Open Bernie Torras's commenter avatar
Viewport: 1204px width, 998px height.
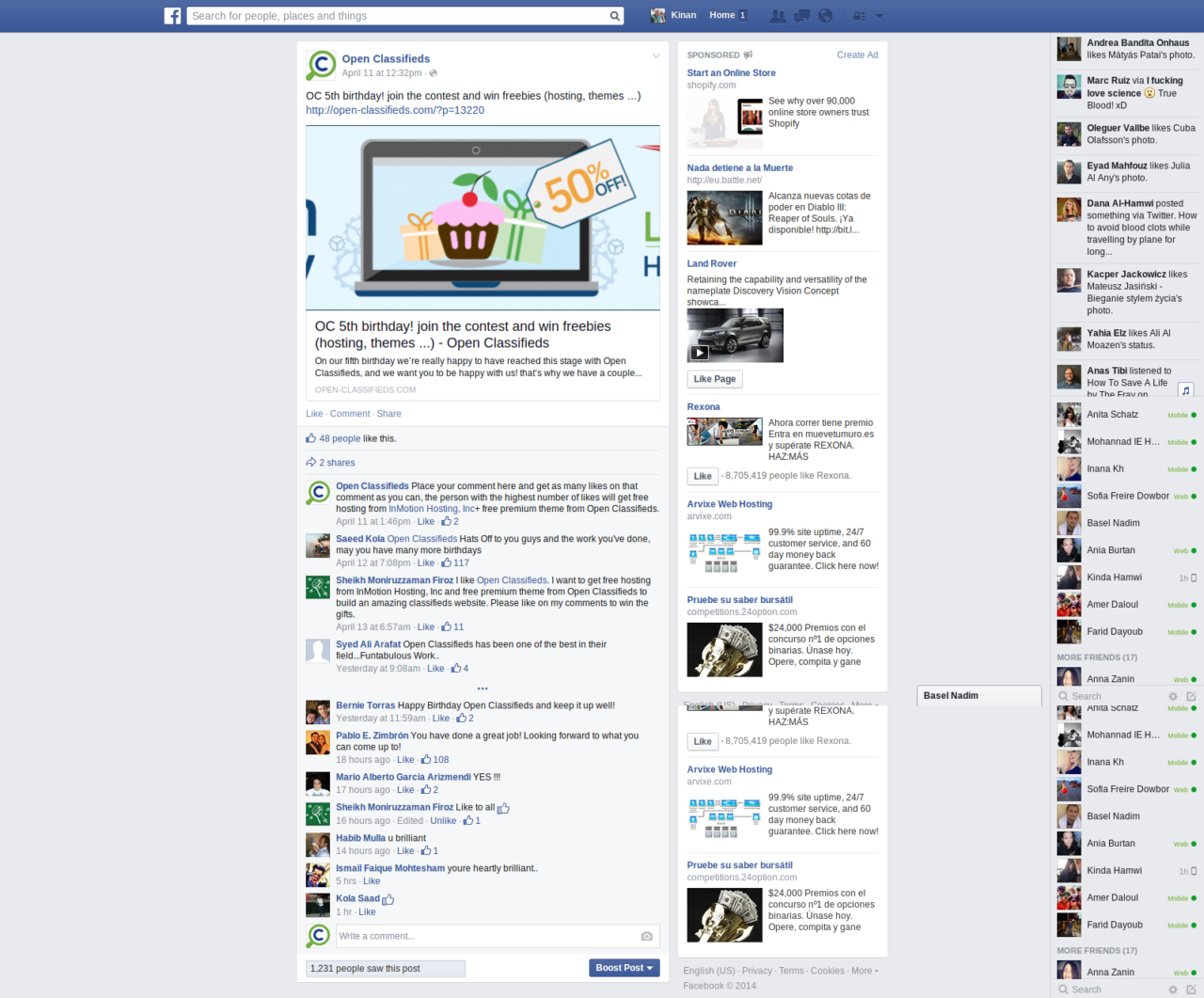[x=318, y=712]
